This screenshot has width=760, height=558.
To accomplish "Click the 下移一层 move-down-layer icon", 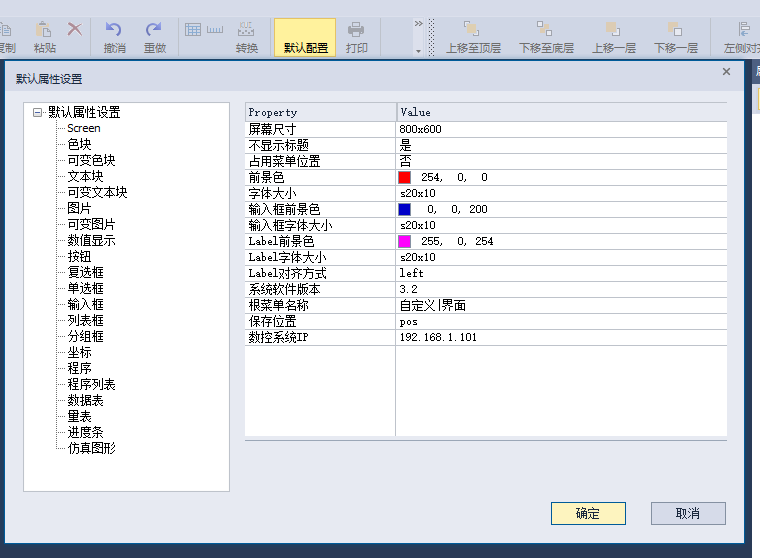I will click(x=675, y=29).
